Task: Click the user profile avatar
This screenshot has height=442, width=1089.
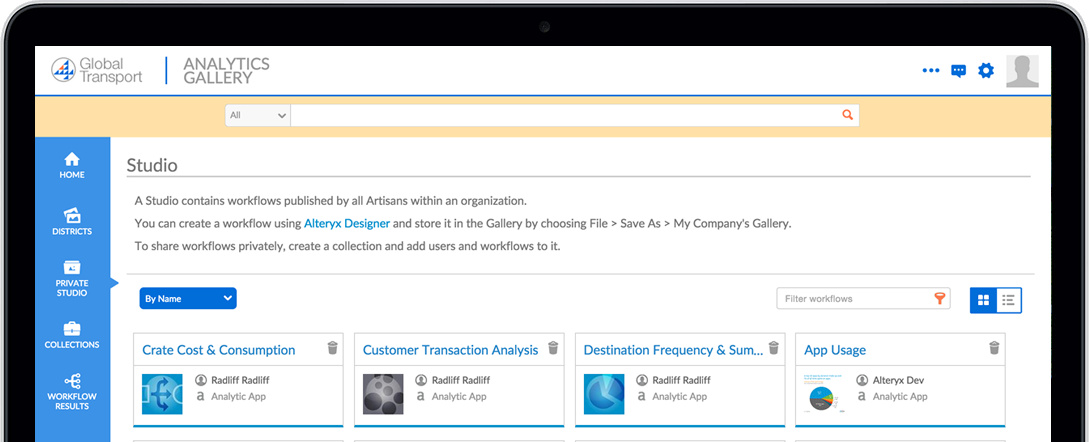Action: tap(1022, 71)
